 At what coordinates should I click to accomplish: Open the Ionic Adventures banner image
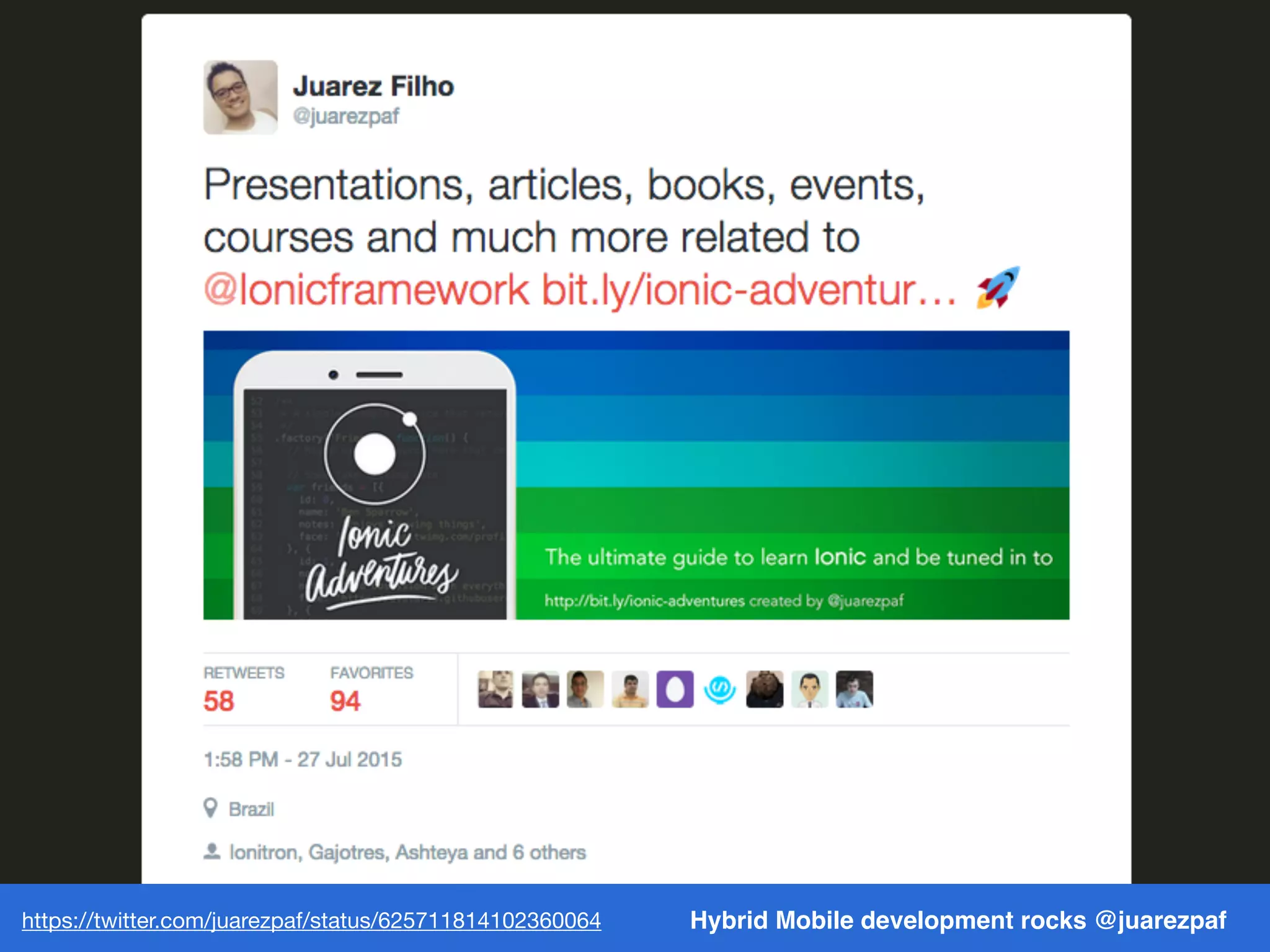coord(636,475)
